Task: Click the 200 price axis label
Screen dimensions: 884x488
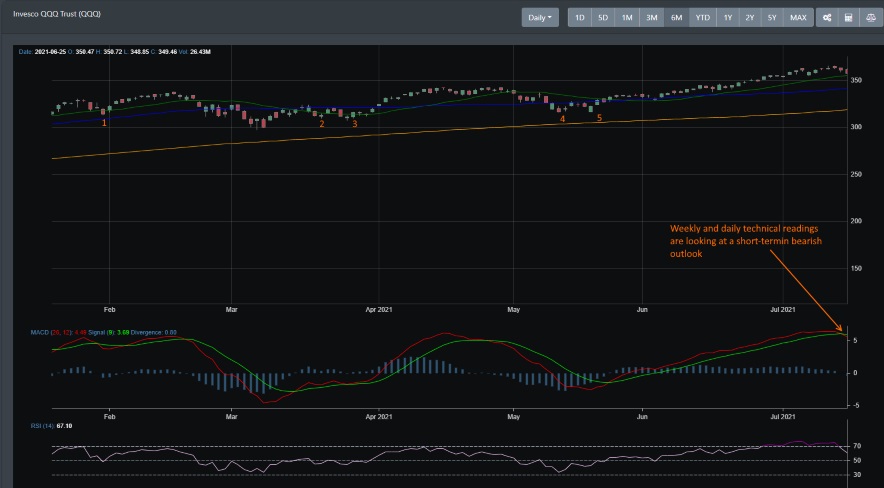Action: pos(856,221)
